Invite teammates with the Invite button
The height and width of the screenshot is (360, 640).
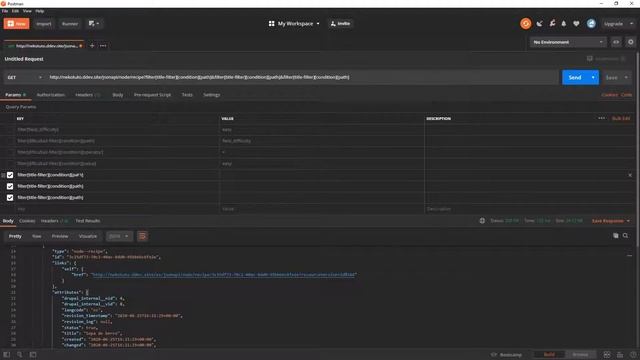click(x=340, y=24)
